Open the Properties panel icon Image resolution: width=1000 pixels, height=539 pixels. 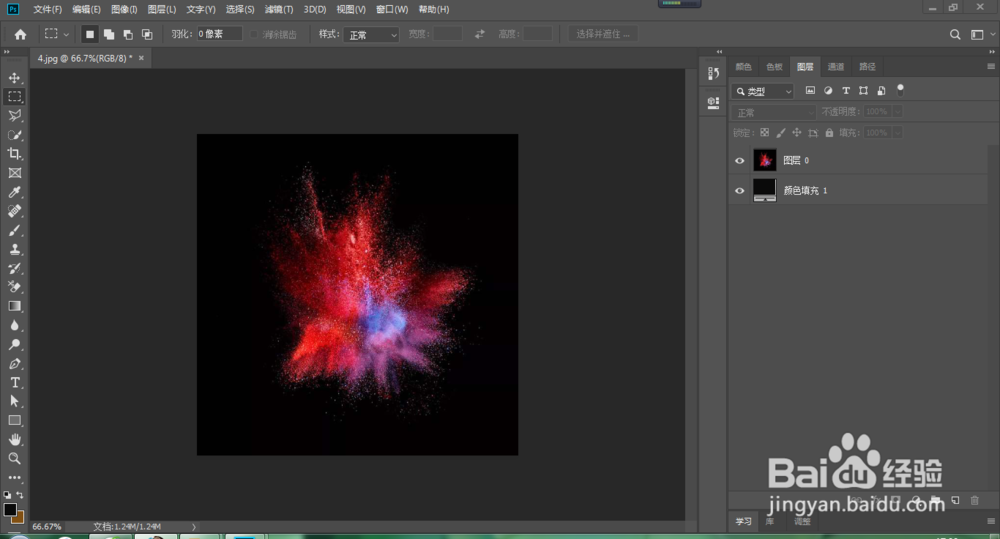(713, 102)
